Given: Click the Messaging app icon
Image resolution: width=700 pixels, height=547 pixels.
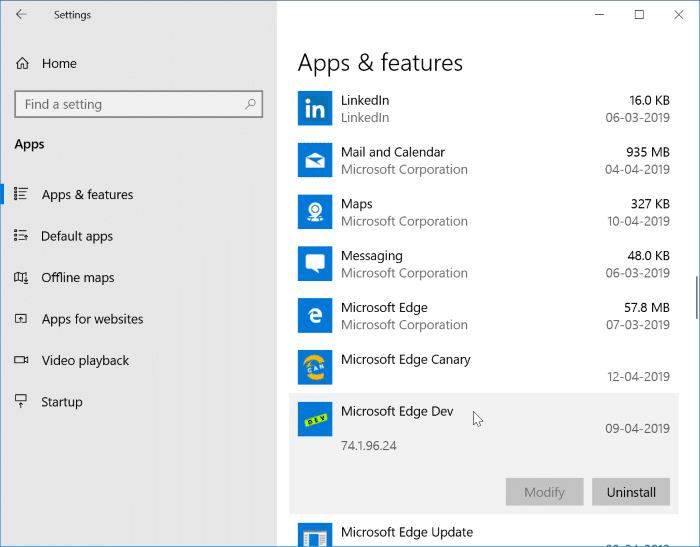Looking at the screenshot, I should pos(315,264).
